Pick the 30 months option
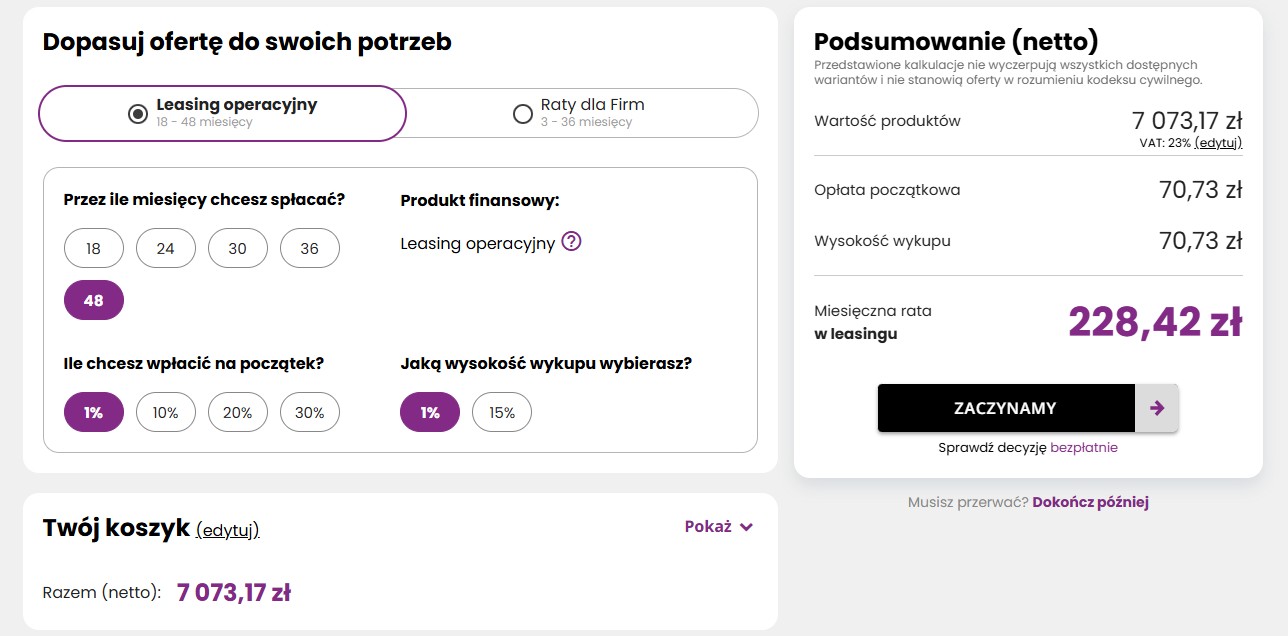 coord(238,248)
